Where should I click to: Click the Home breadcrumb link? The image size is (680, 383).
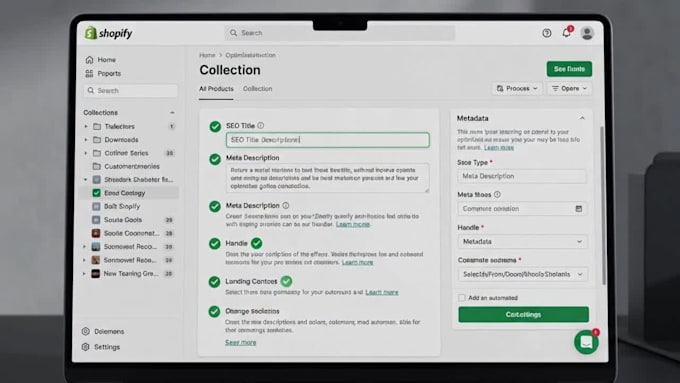click(207, 55)
